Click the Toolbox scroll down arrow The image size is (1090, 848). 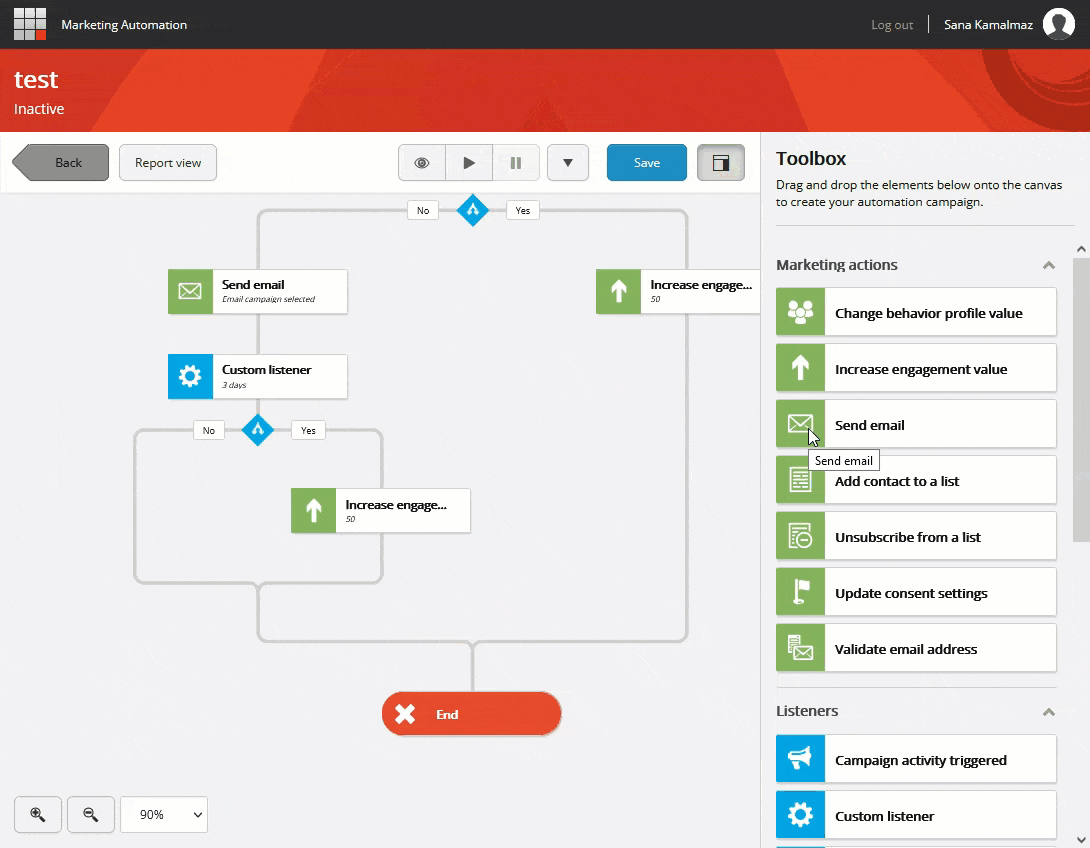(1081, 840)
